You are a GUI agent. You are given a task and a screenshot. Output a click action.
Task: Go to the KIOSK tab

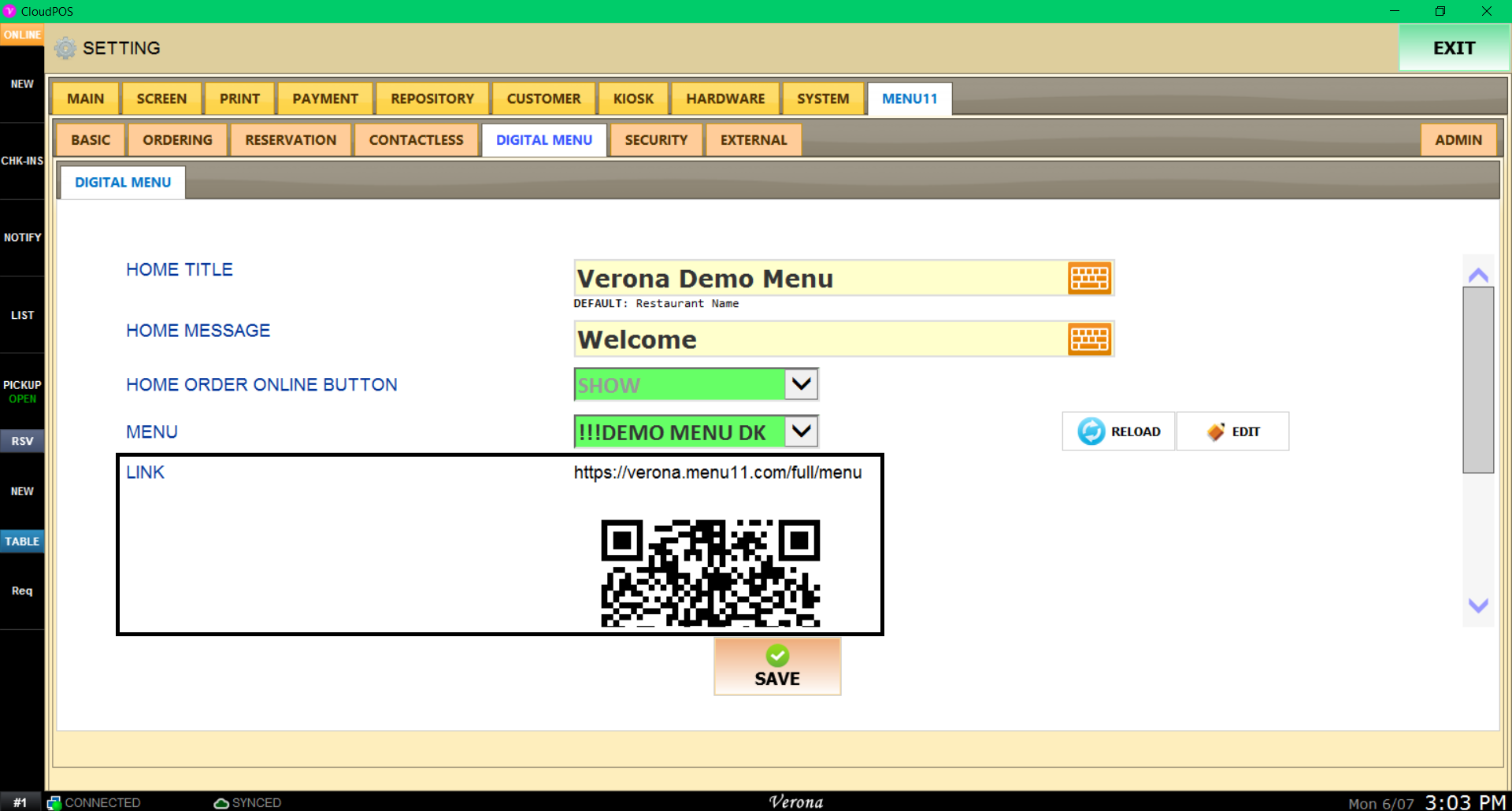pyautogui.click(x=633, y=98)
